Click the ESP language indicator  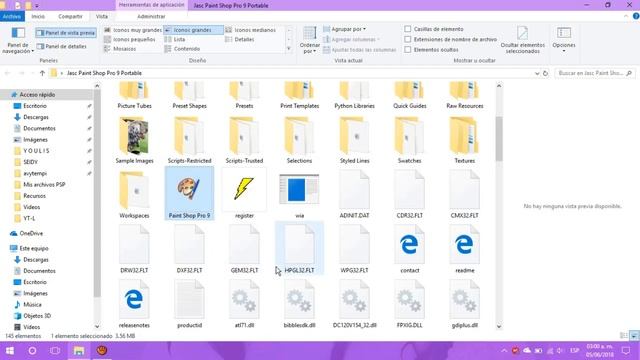pos(574,351)
